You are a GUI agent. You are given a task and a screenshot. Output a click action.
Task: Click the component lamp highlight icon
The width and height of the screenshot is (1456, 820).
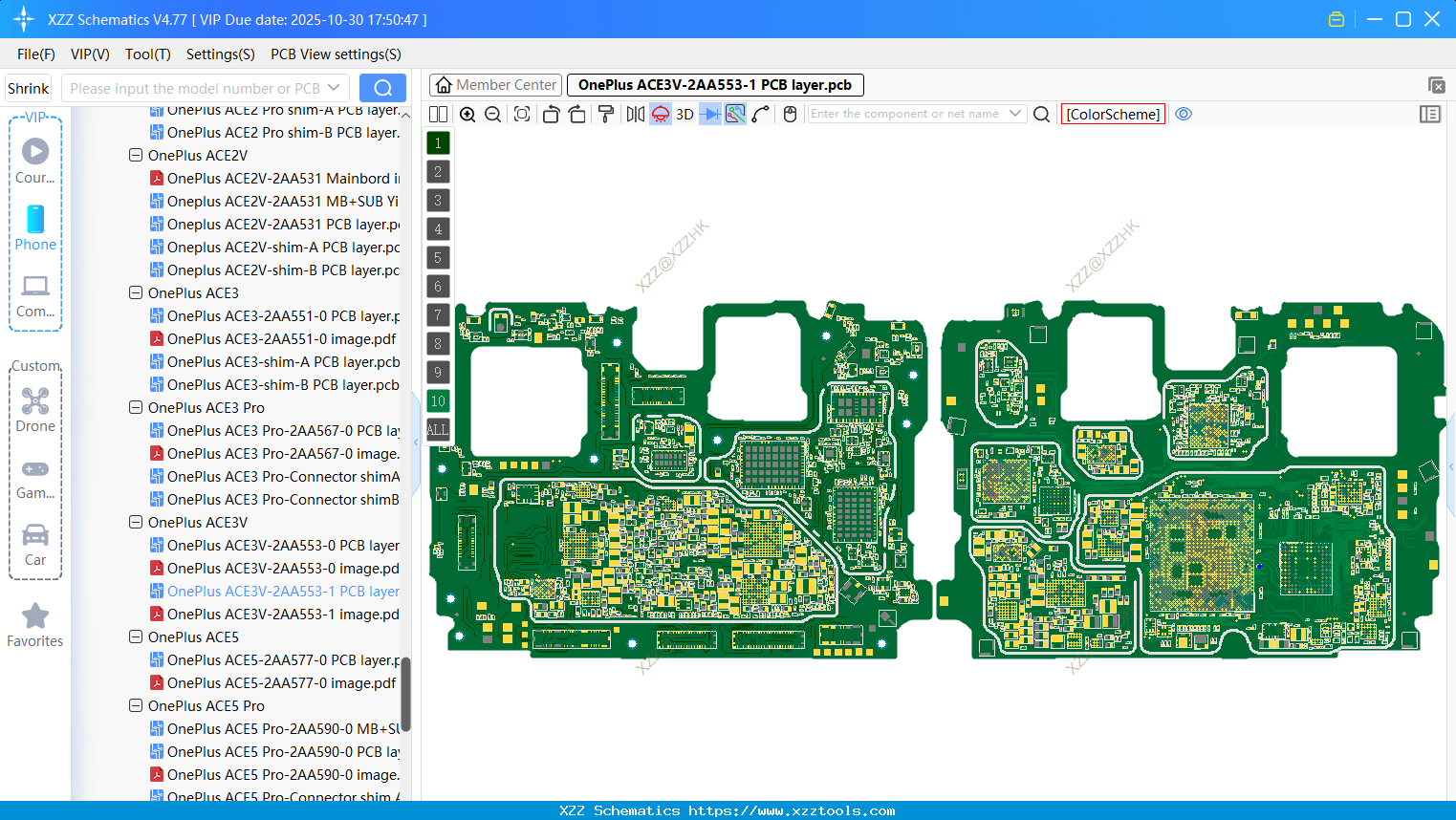pyautogui.click(x=660, y=114)
